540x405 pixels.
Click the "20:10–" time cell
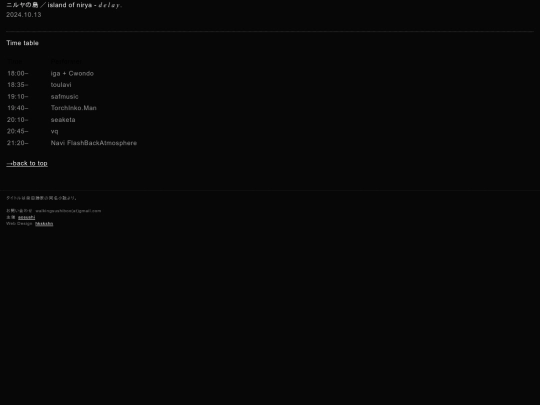coord(18,120)
